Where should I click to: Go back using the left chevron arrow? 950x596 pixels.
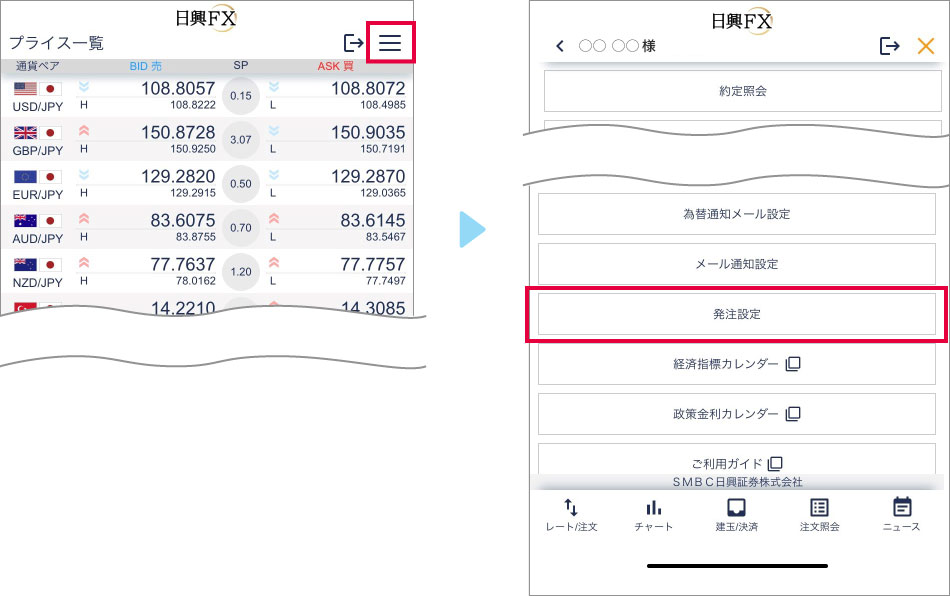(x=560, y=46)
